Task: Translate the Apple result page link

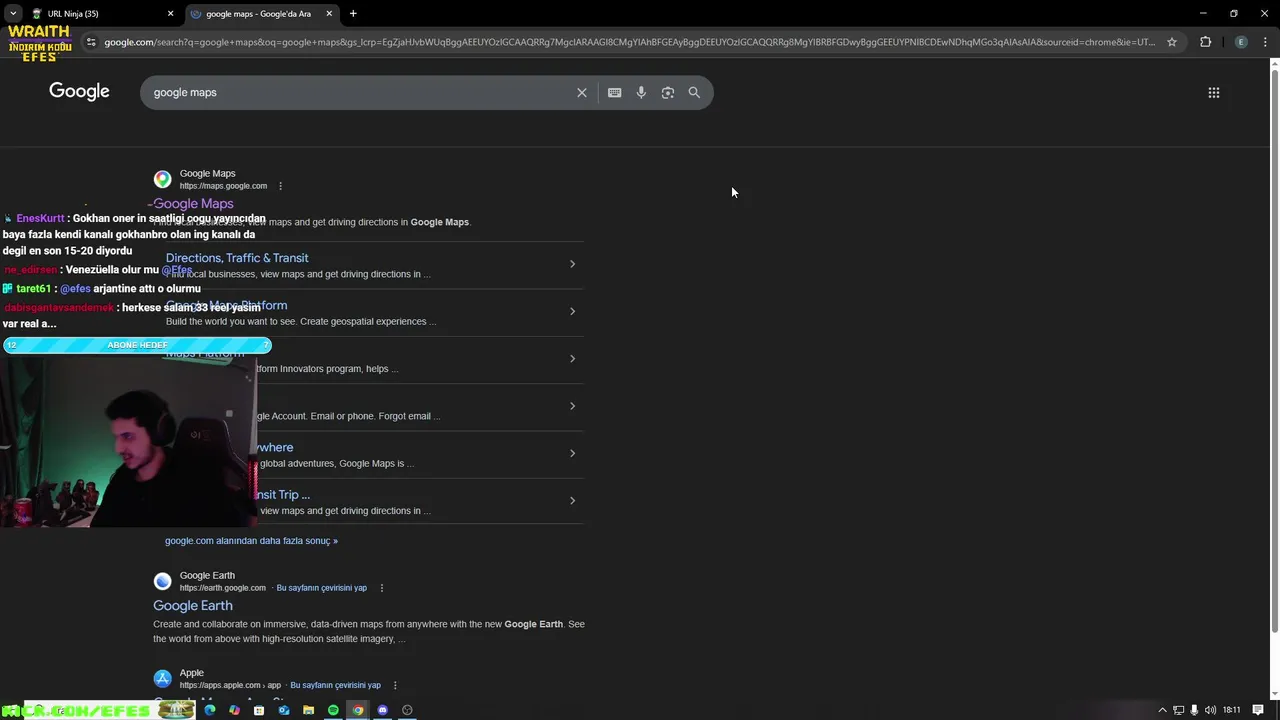Action: [x=335, y=686]
